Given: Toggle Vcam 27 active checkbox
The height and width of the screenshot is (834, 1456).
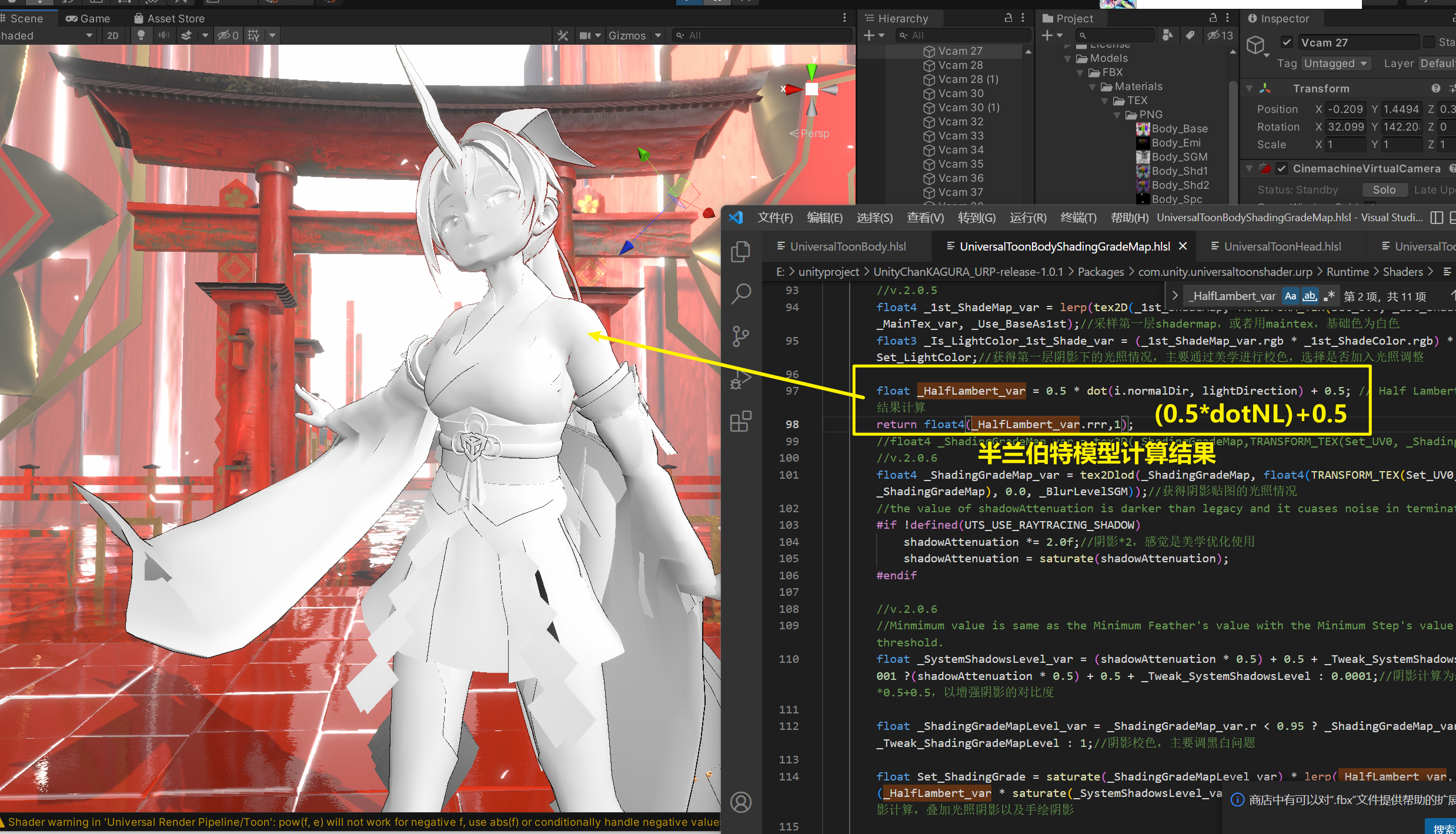Looking at the screenshot, I should tap(1287, 42).
